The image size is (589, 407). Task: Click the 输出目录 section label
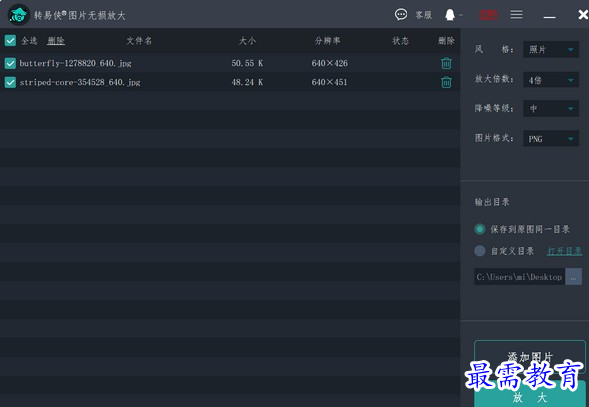pos(492,202)
